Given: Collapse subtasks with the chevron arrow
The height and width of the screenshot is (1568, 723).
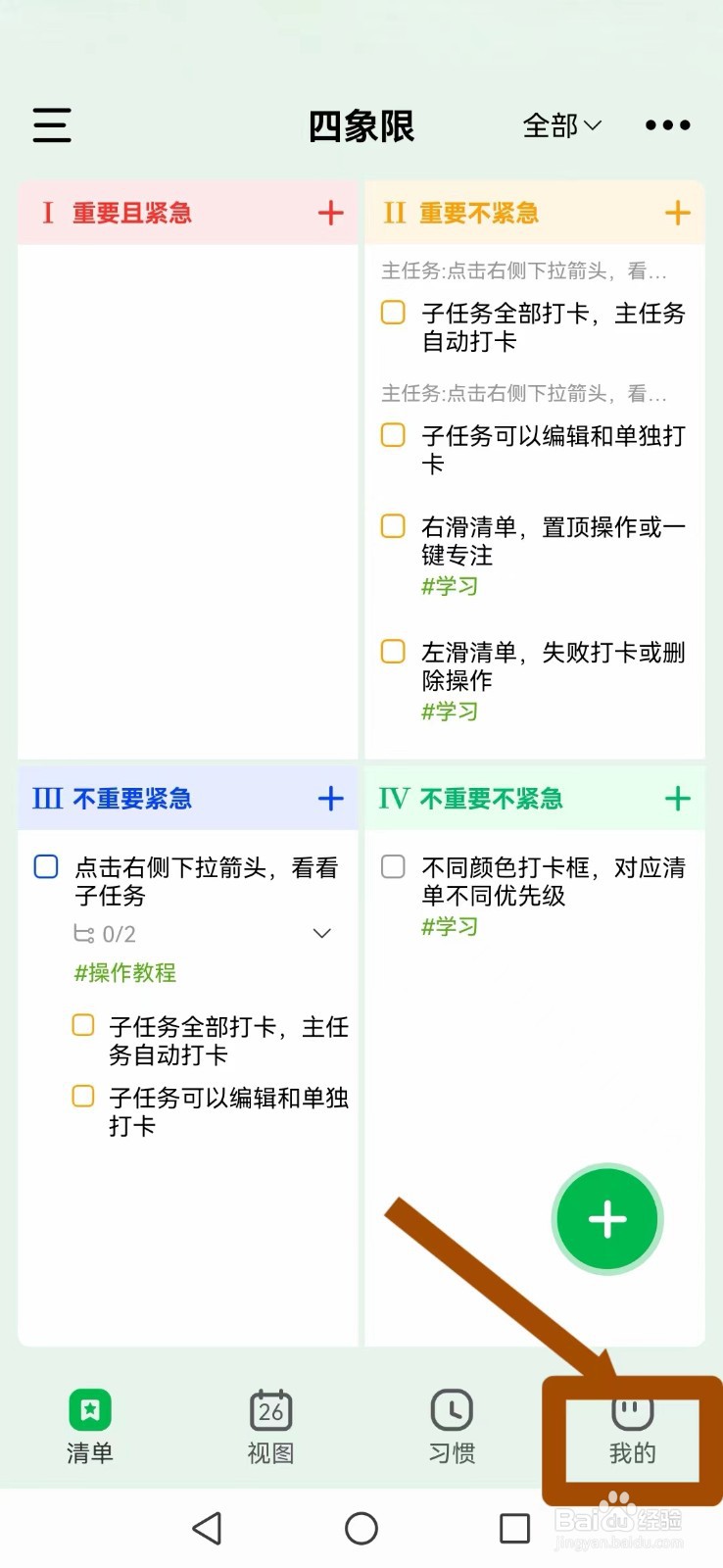Looking at the screenshot, I should [321, 934].
